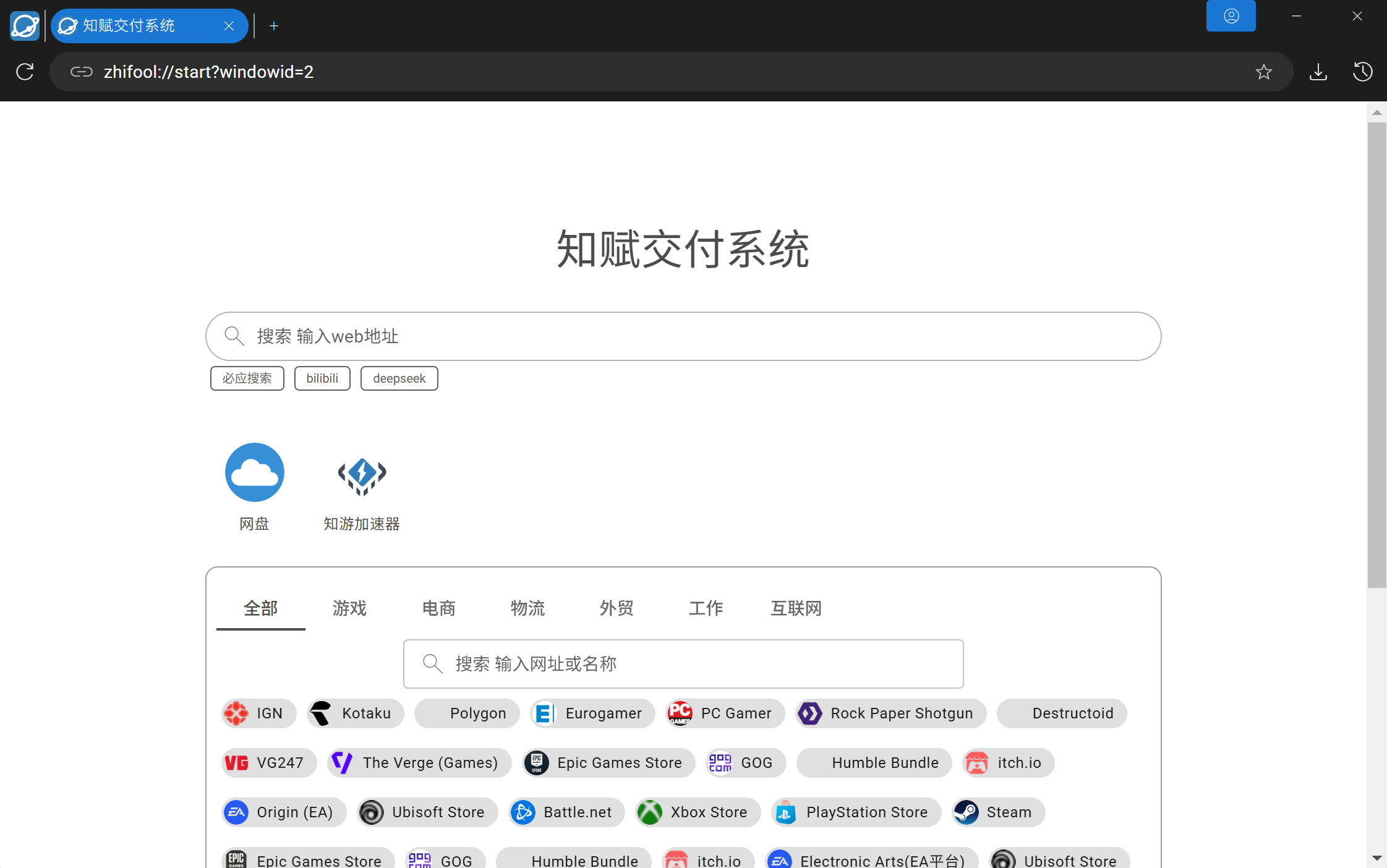
Task: Switch to the 外贸 tab
Action: pos(617,608)
